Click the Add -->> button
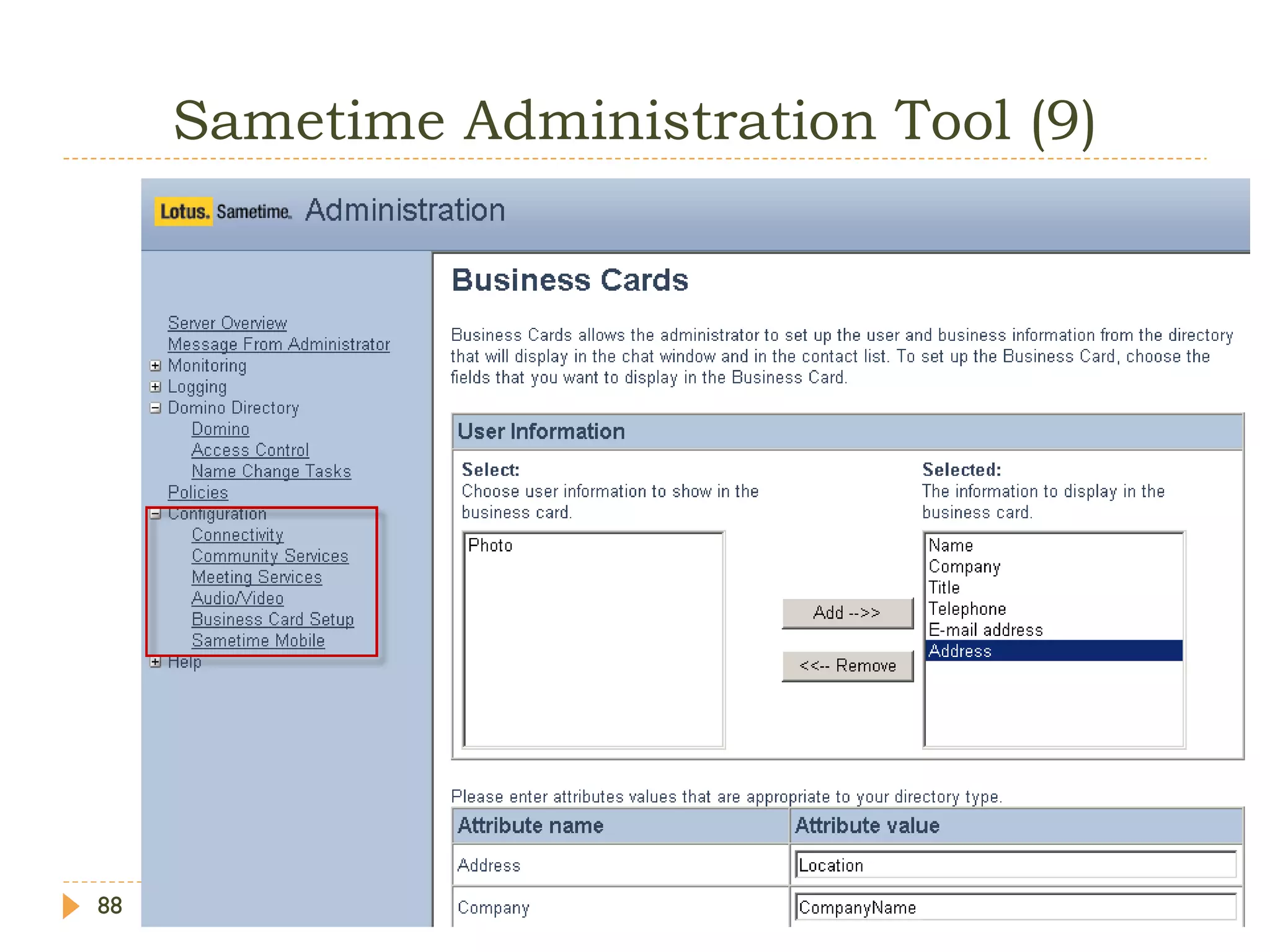This screenshot has width=1270, height=952. (x=847, y=613)
